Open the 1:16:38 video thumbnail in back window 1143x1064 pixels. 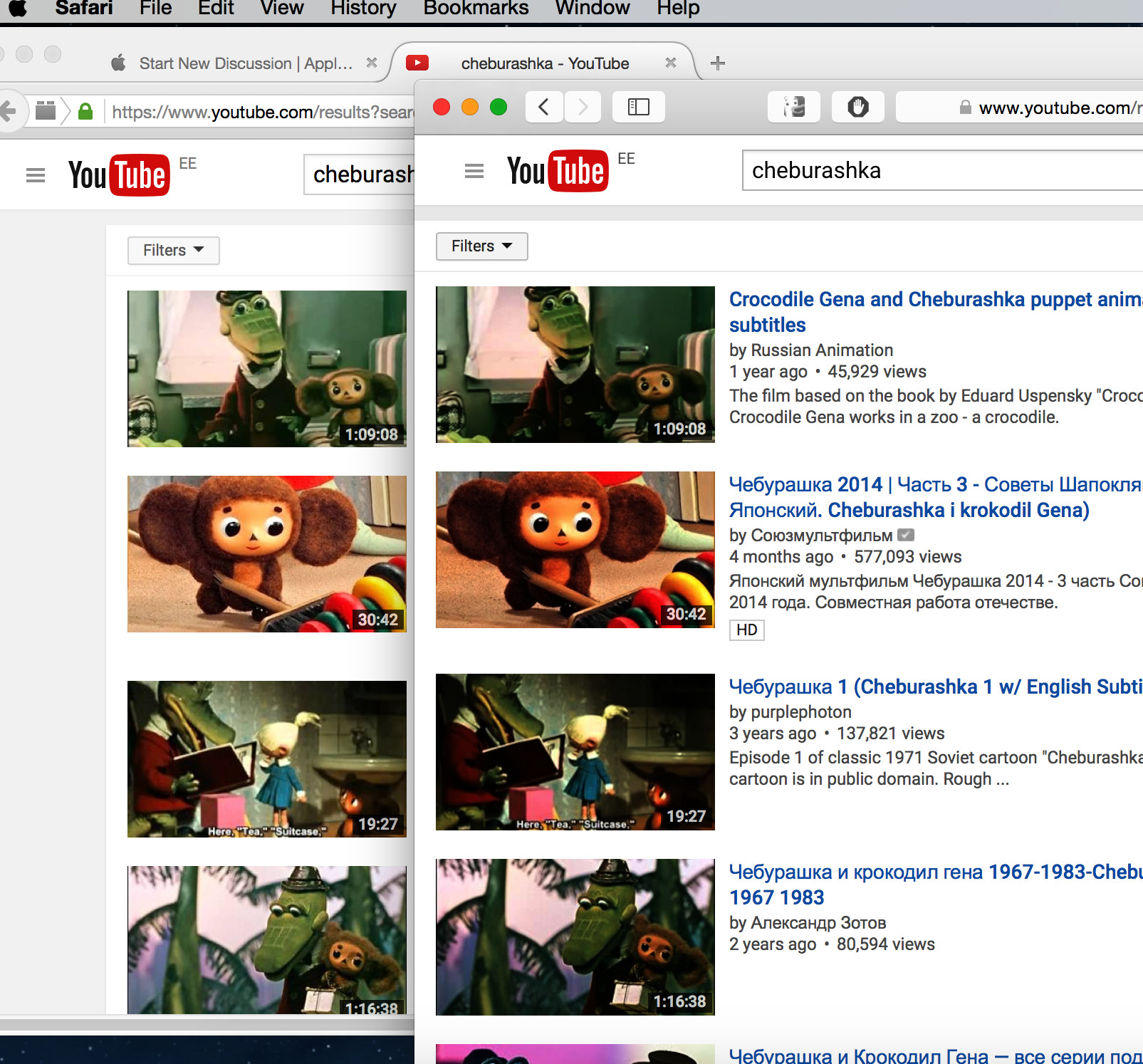click(x=267, y=940)
